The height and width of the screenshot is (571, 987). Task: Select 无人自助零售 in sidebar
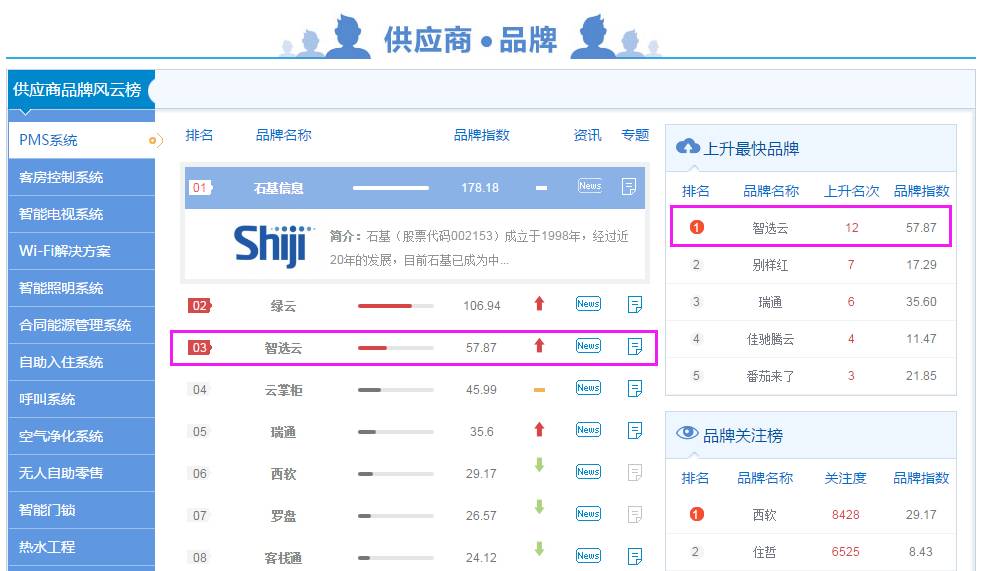pos(81,473)
